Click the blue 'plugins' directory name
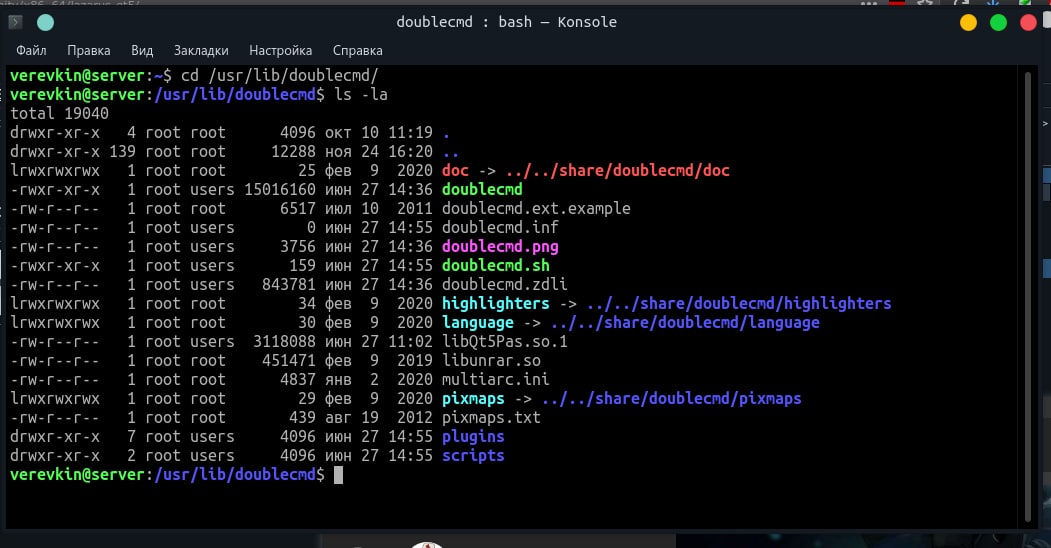 (x=473, y=437)
